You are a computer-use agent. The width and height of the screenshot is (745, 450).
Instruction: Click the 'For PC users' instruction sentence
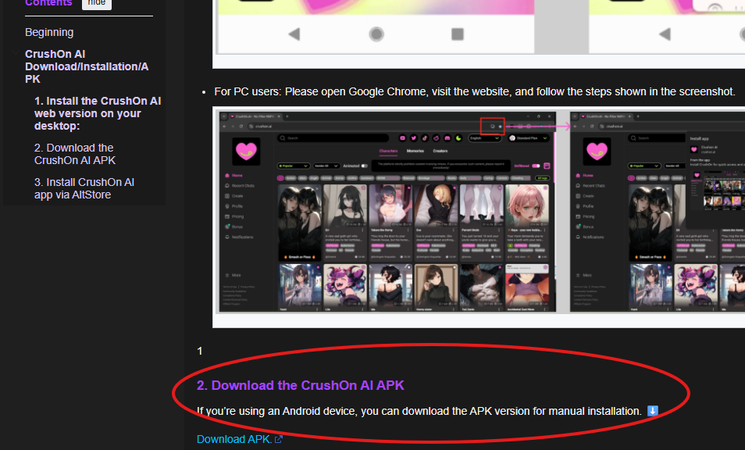click(475, 92)
